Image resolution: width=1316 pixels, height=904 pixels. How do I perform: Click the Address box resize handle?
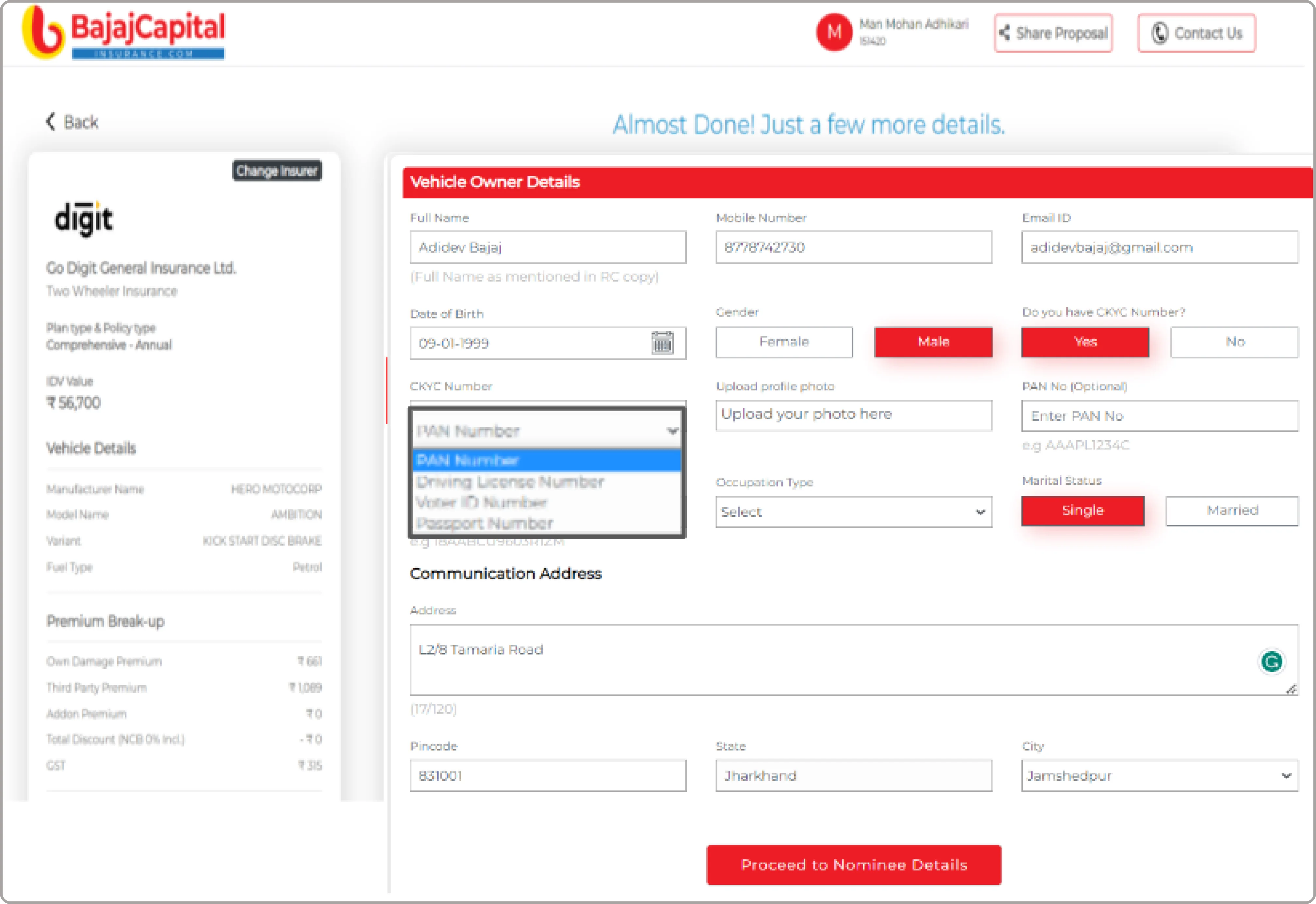(x=1291, y=689)
